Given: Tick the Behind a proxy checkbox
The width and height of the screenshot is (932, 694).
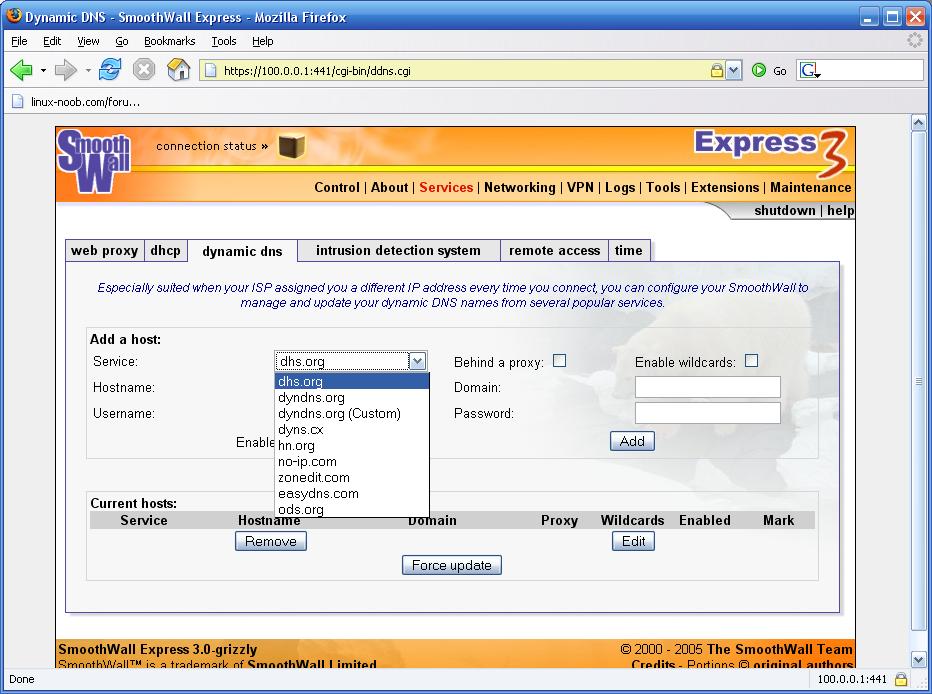Looking at the screenshot, I should [x=559, y=361].
